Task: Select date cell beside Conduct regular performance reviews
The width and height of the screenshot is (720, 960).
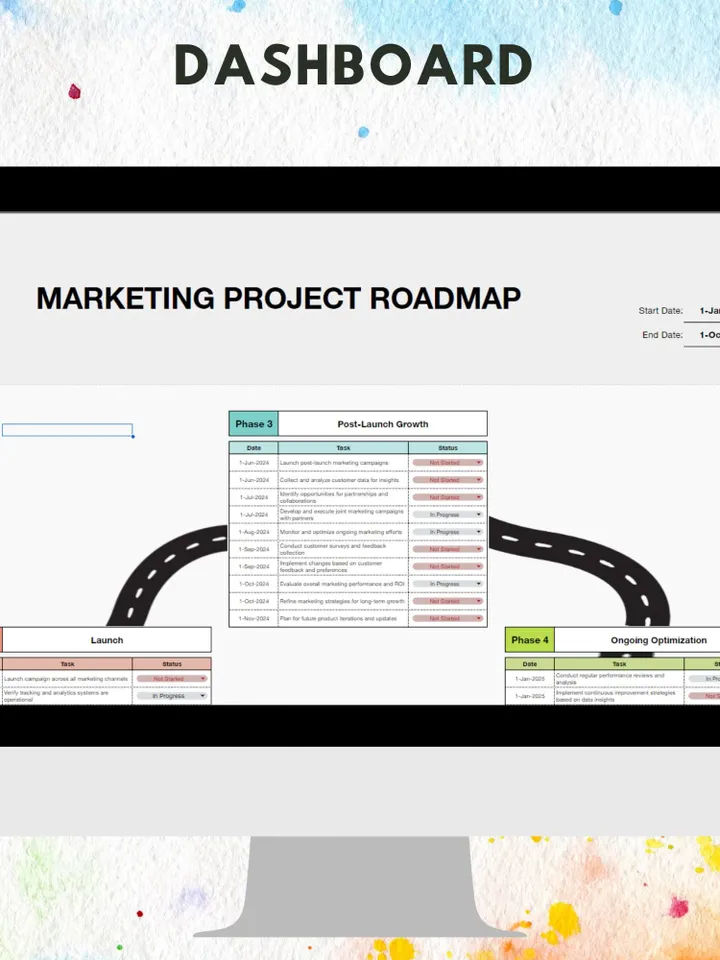Action: pyautogui.click(x=530, y=678)
